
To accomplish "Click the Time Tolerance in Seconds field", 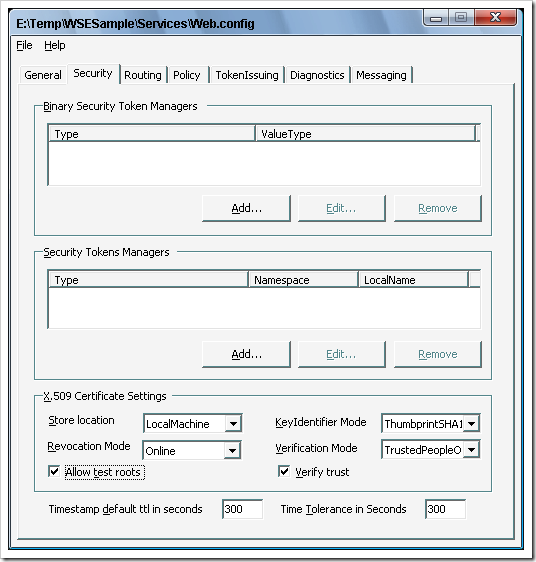I will (x=446, y=509).
